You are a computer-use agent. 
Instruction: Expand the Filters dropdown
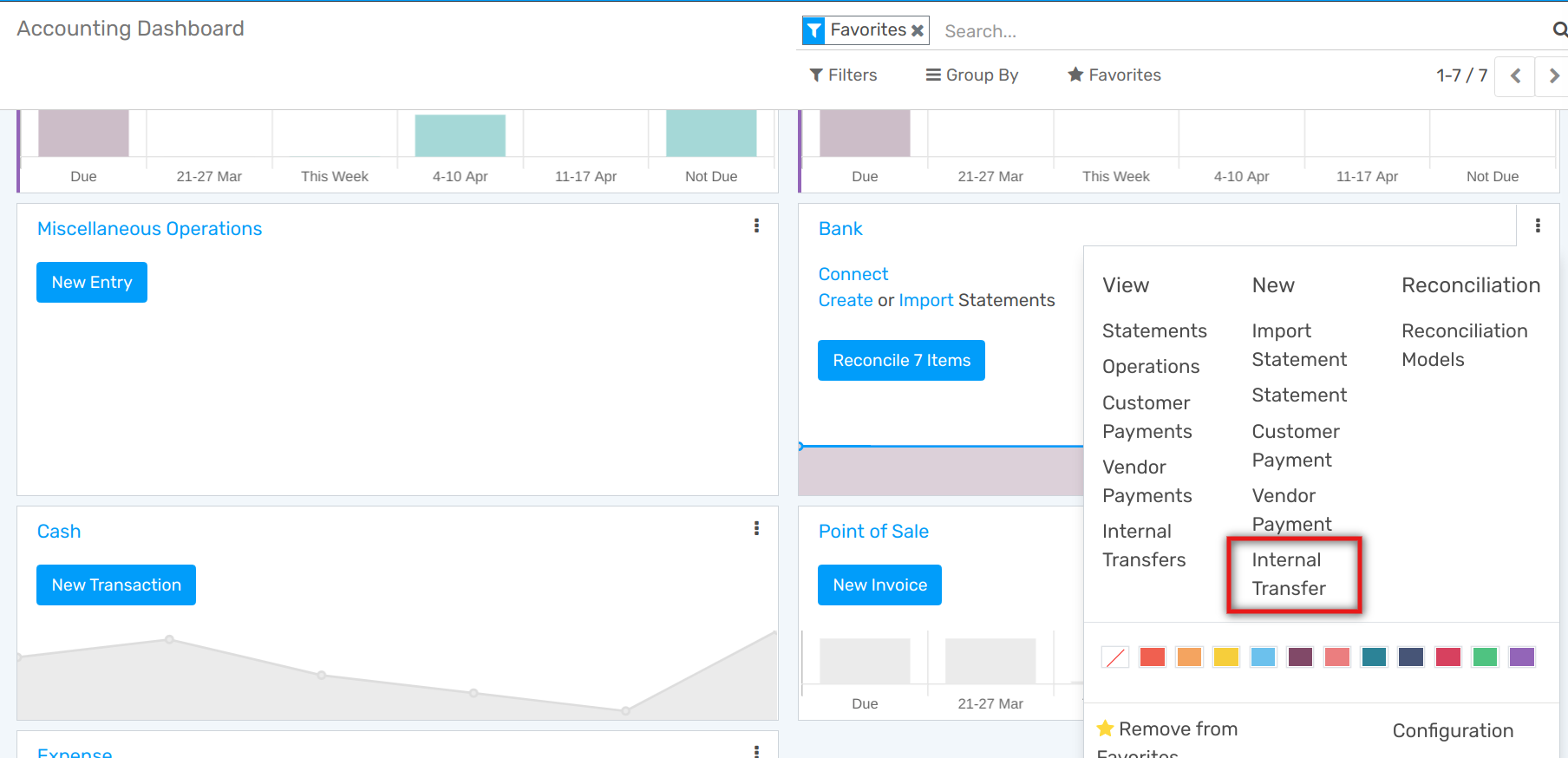[843, 75]
